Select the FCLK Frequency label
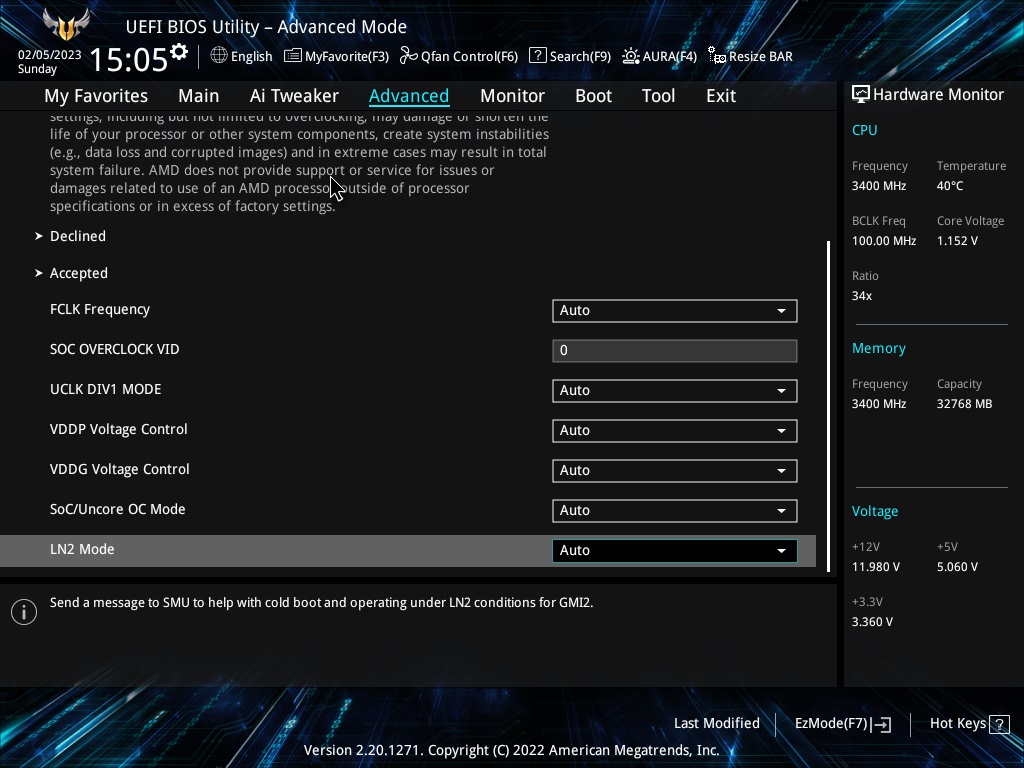This screenshot has height=768, width=1024. 100,310
